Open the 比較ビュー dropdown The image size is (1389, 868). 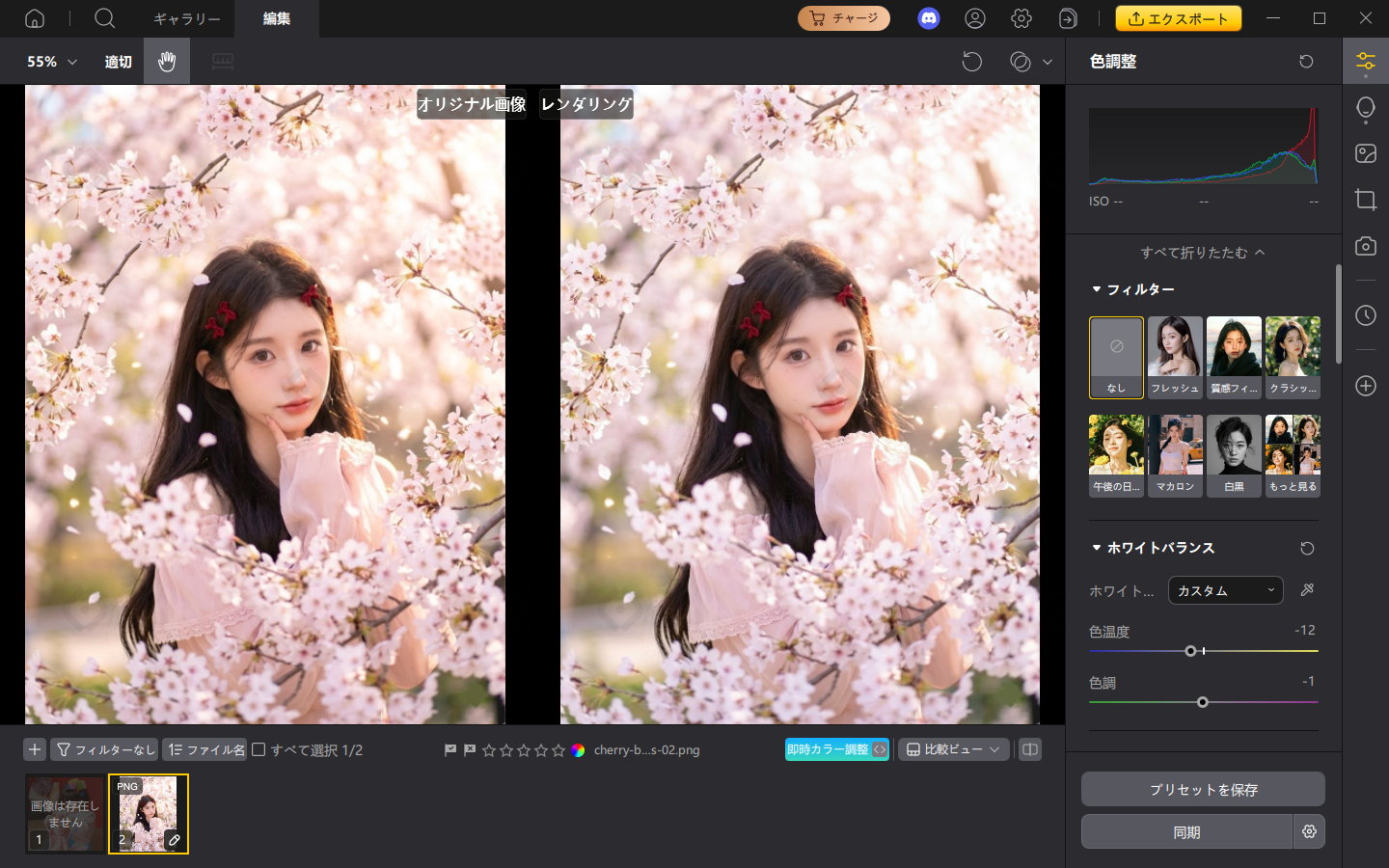click(x=953, y=749)
